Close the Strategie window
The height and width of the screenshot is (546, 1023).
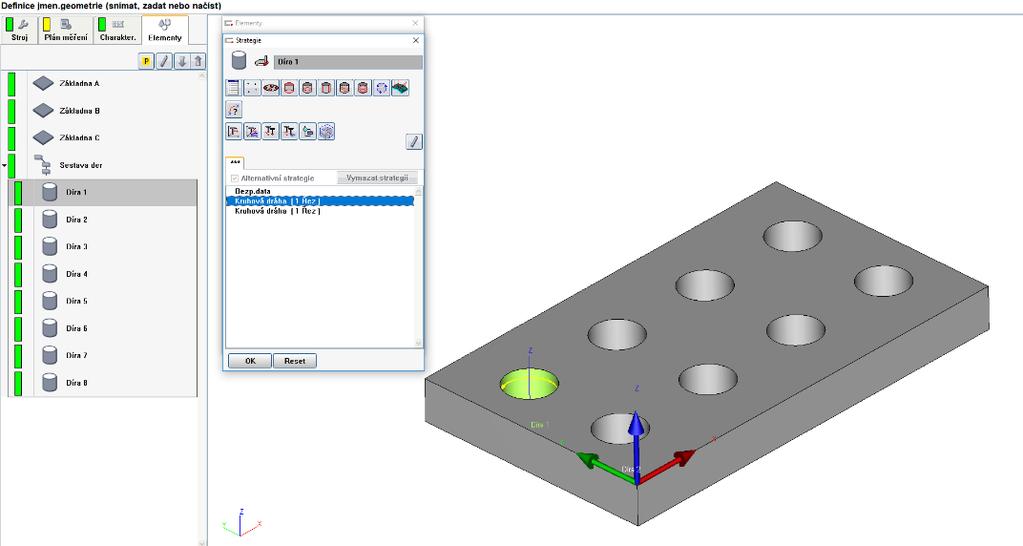tap(416, 40)
